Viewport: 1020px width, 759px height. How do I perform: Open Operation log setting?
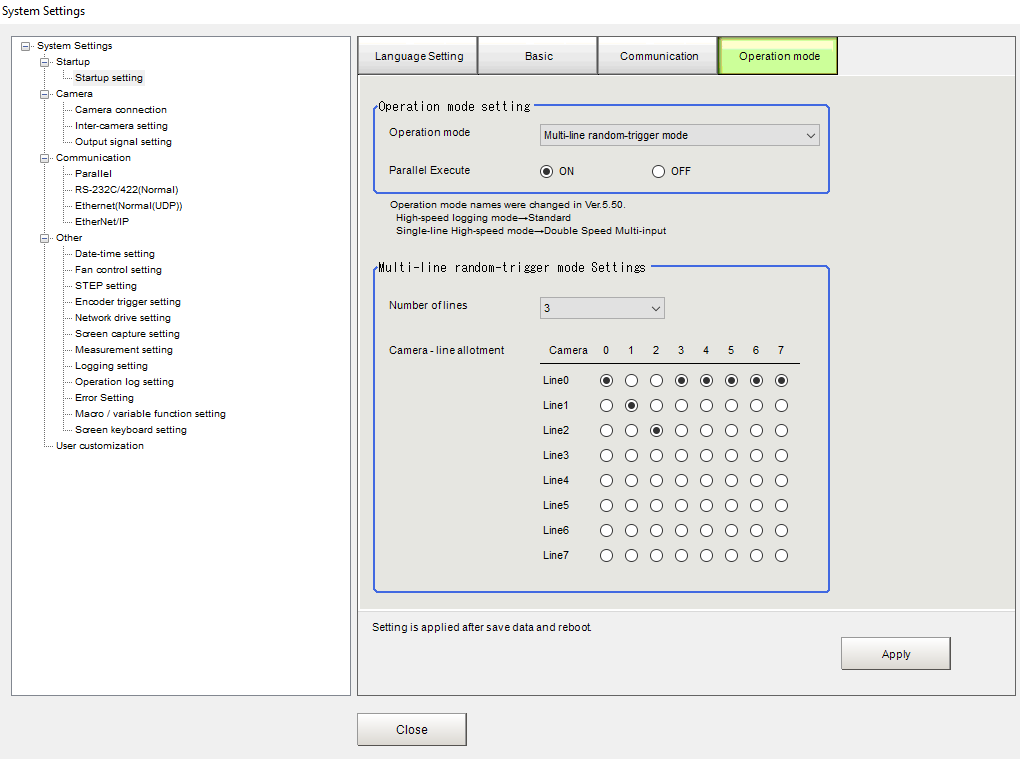[x=124, y=382]
